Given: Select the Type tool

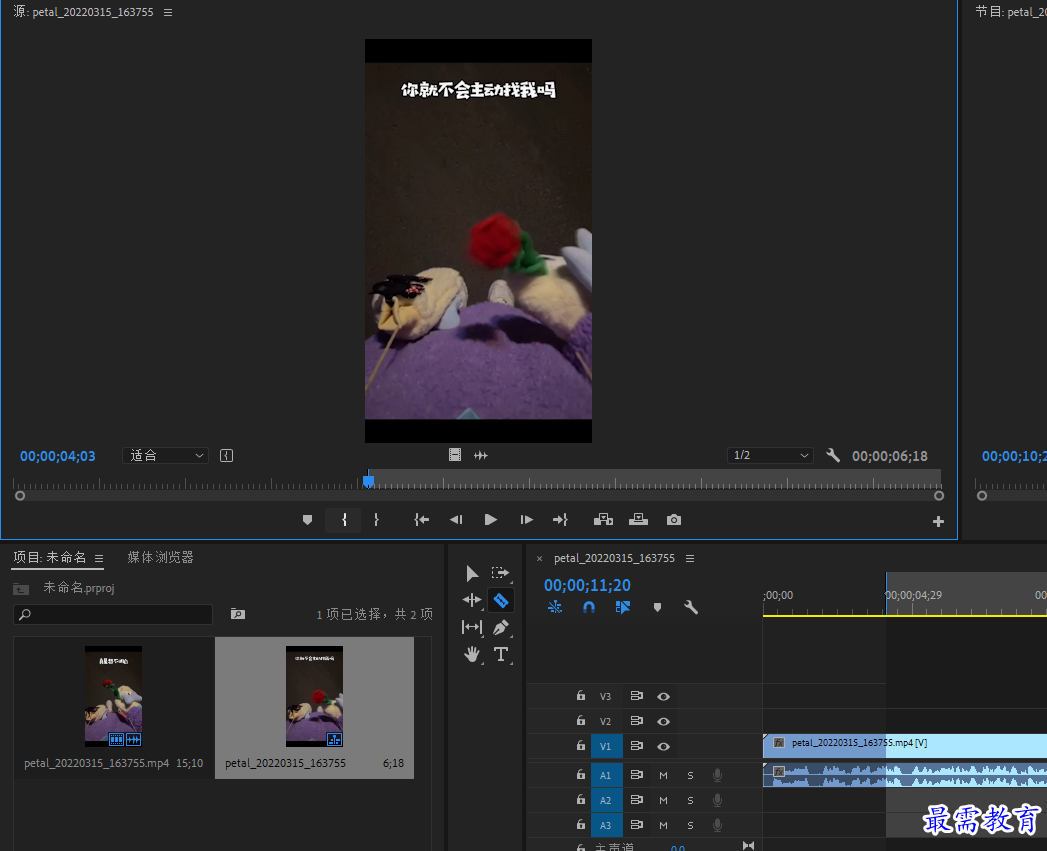Looking at the screenshot, I should point(501,655).
